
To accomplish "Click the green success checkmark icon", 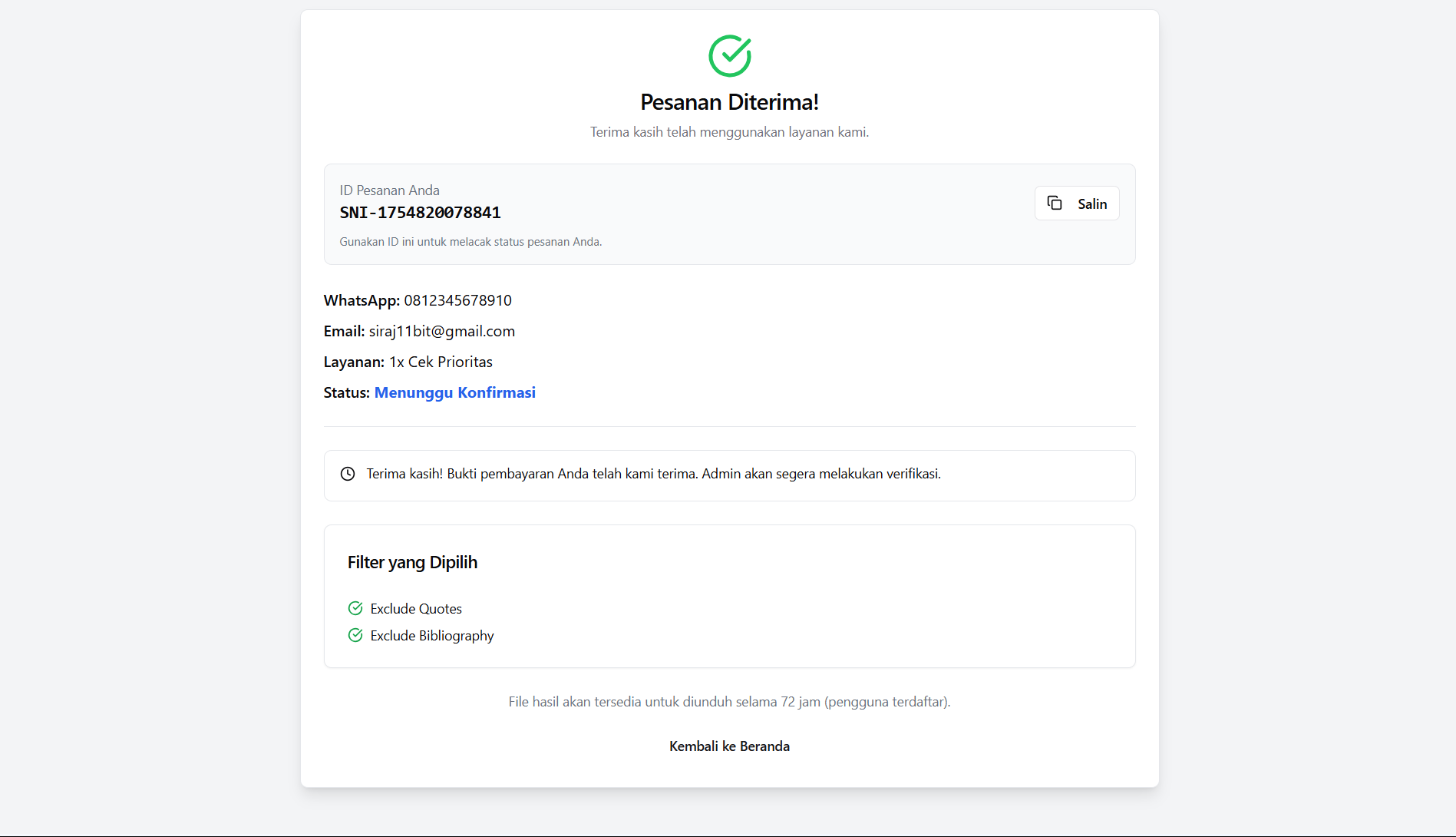I will 729,55.
